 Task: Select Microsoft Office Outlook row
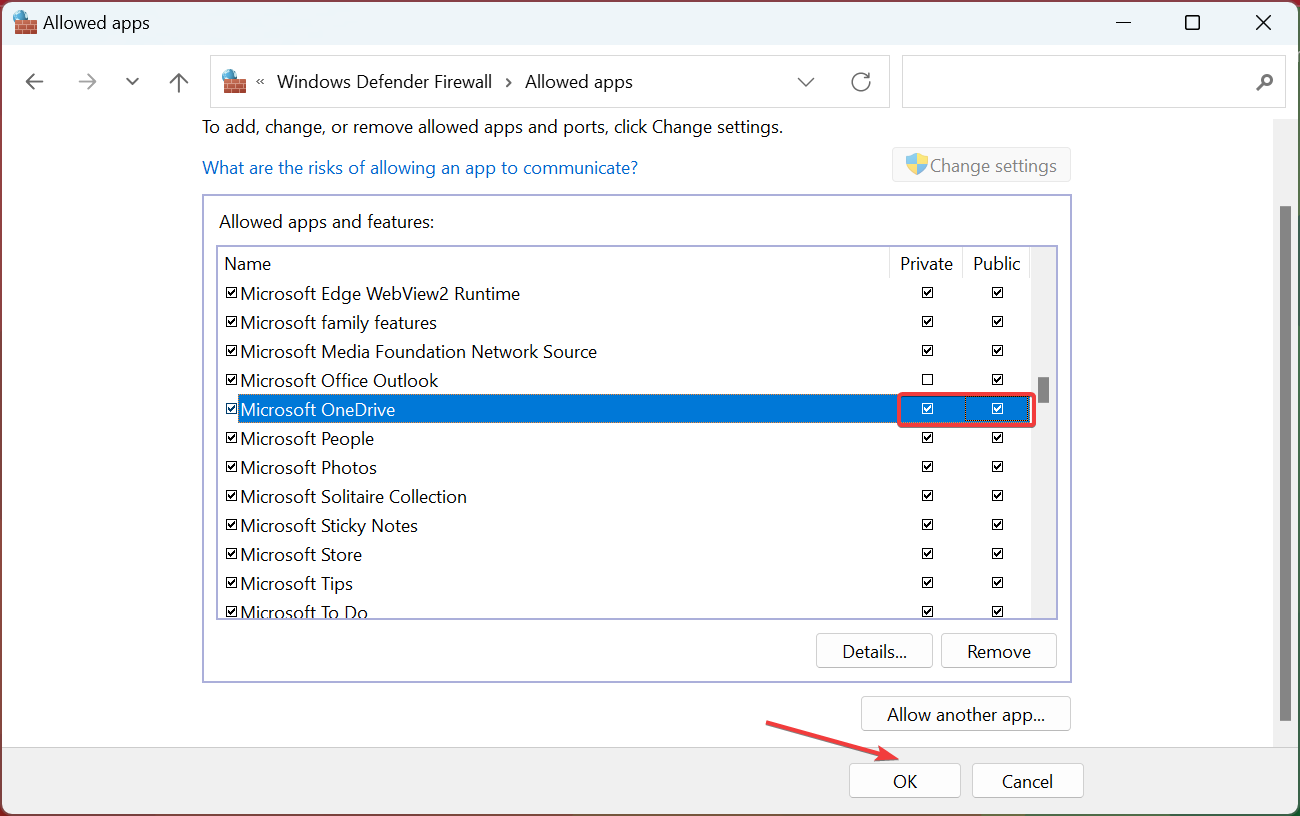pyautogui.click(x=624, y=380)
